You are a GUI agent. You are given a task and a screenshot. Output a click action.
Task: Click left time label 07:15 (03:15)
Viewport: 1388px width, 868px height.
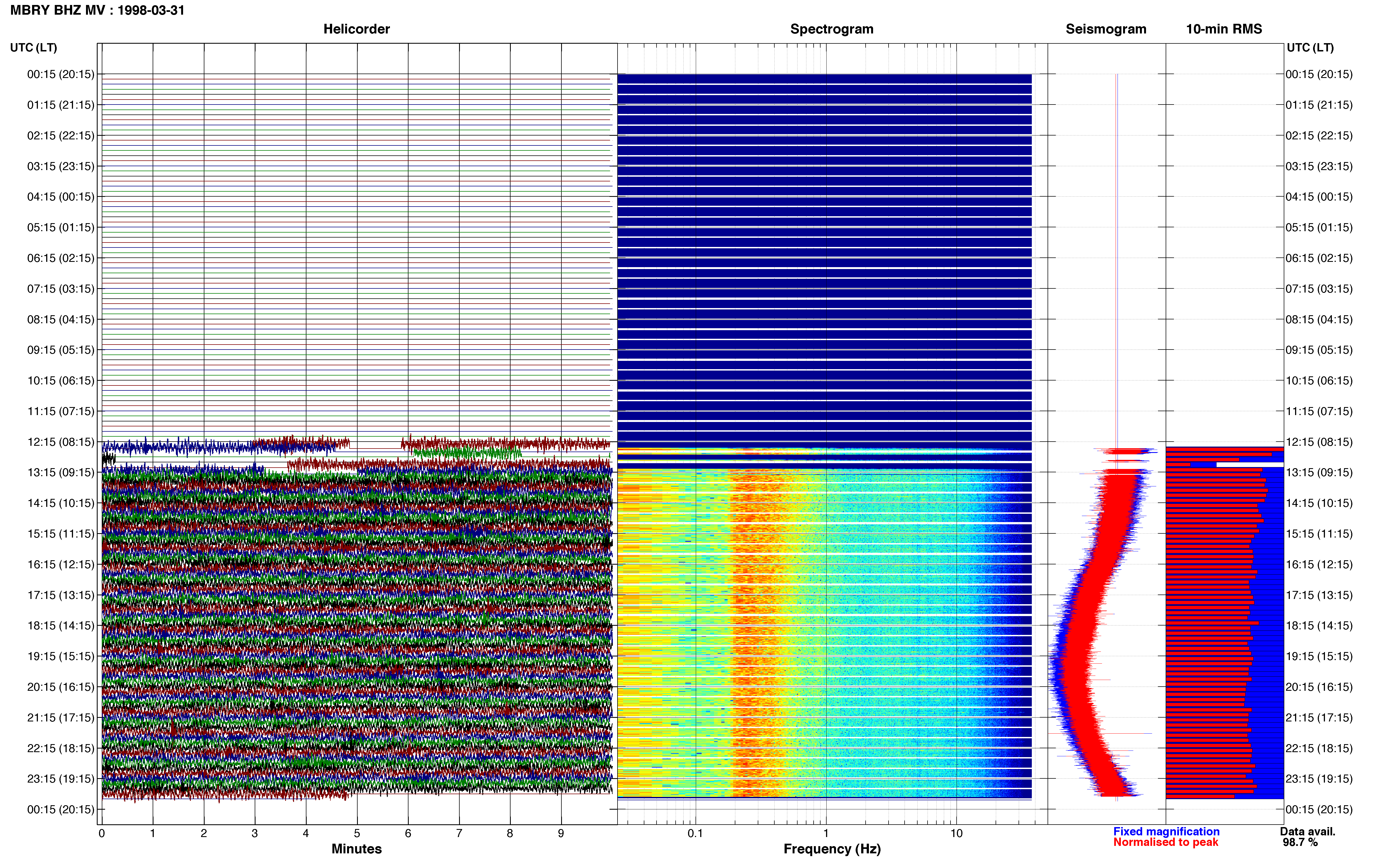(x=61, y=289)
